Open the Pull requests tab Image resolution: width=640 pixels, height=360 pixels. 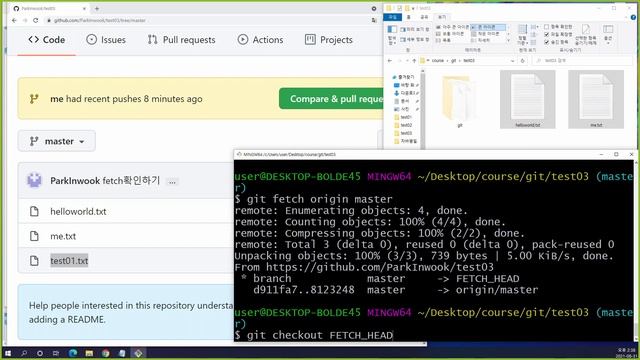(x=182, y=40)
